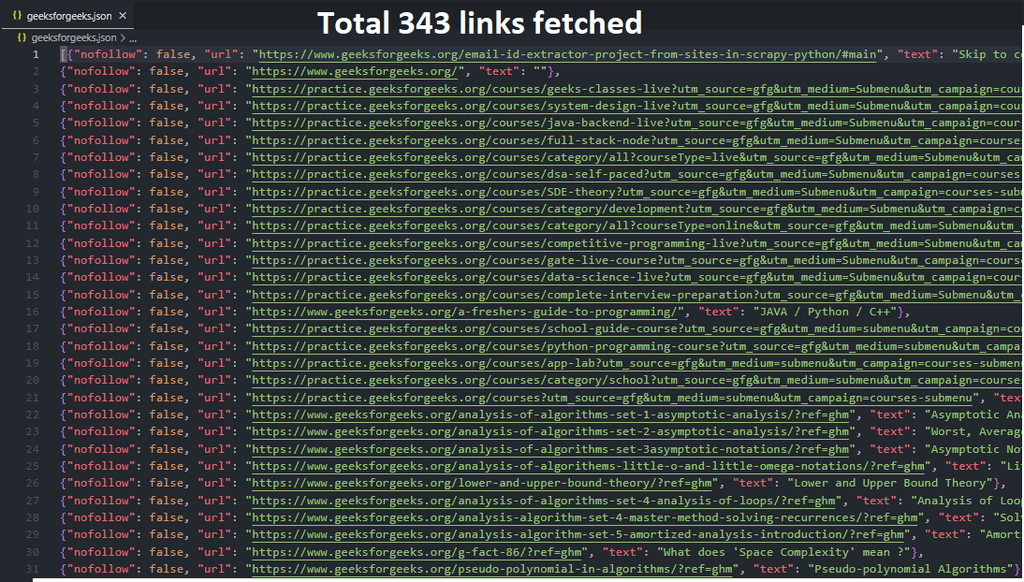
Task: Open the SDE-theory course link
Action: pos(637,191)
